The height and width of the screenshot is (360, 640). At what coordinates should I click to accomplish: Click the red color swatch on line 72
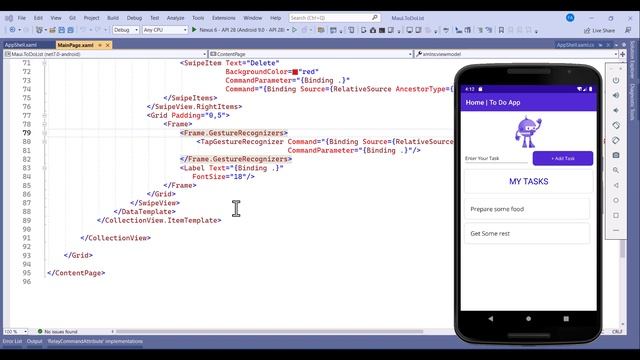pos(295,72)
